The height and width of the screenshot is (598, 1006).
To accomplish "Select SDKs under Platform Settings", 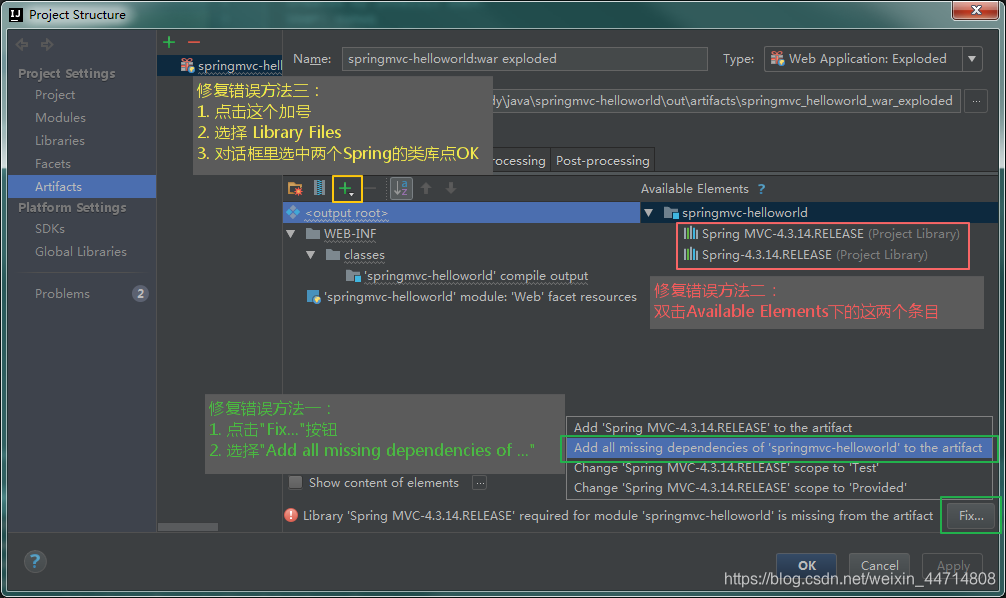I will pos(50,229).
